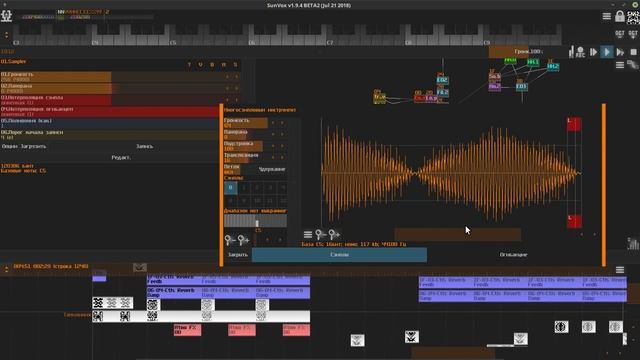Click the first OCT octave button

[x=620, y=34]
